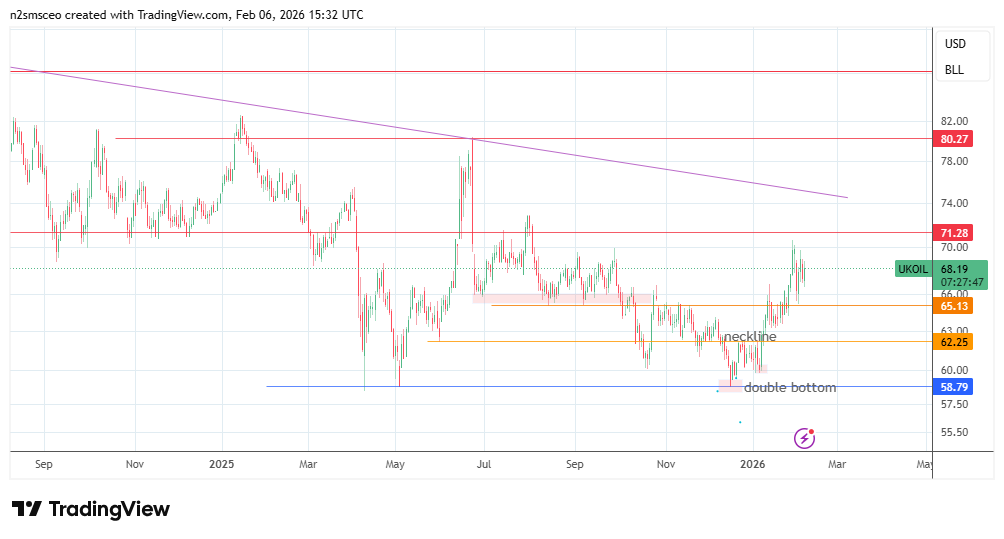The width and height of the screenshot is (1004, 539).
Task: Open the USD currency selector
Action: (955, 44)
